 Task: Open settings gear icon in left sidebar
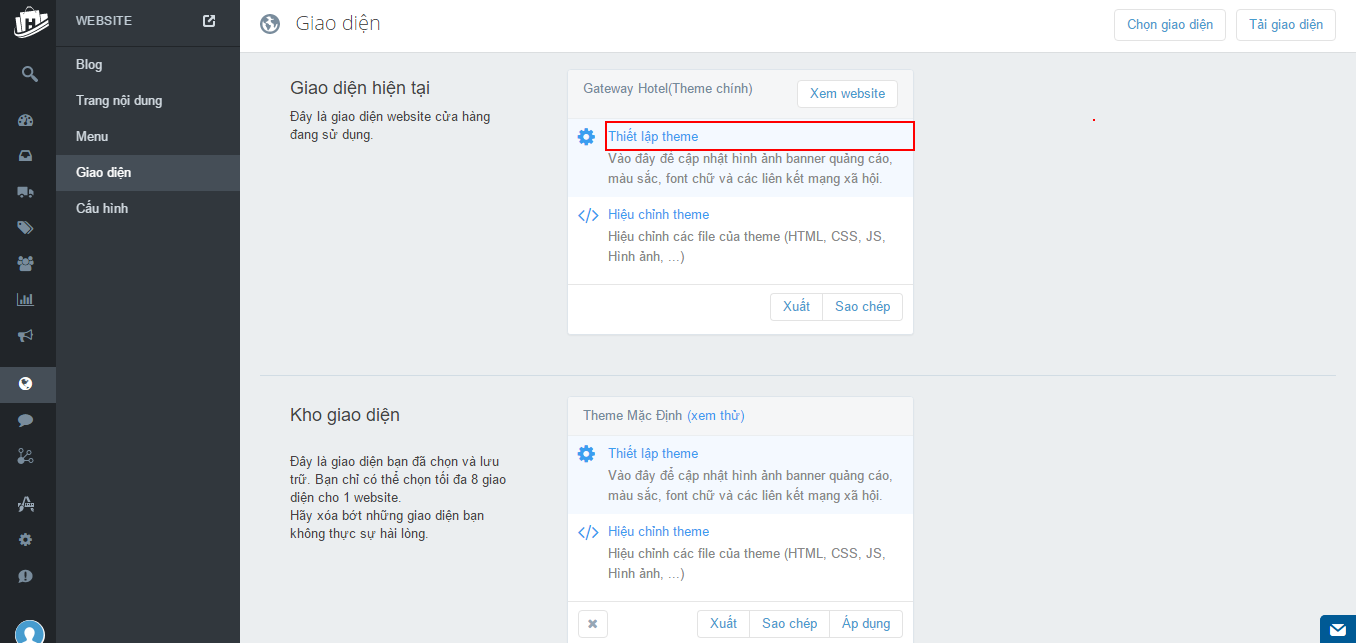click(26, 540)
